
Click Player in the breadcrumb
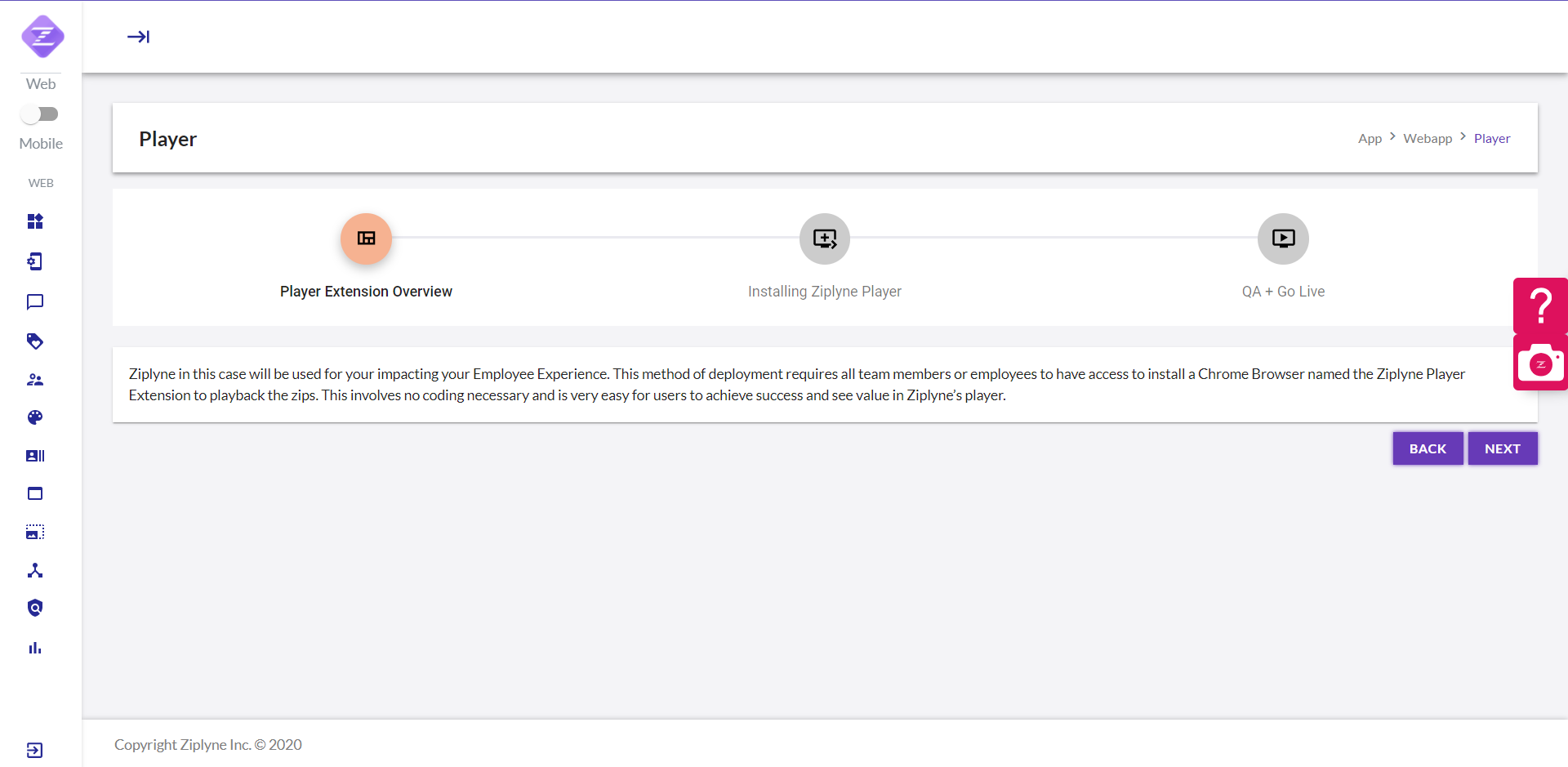[1492, 139]
